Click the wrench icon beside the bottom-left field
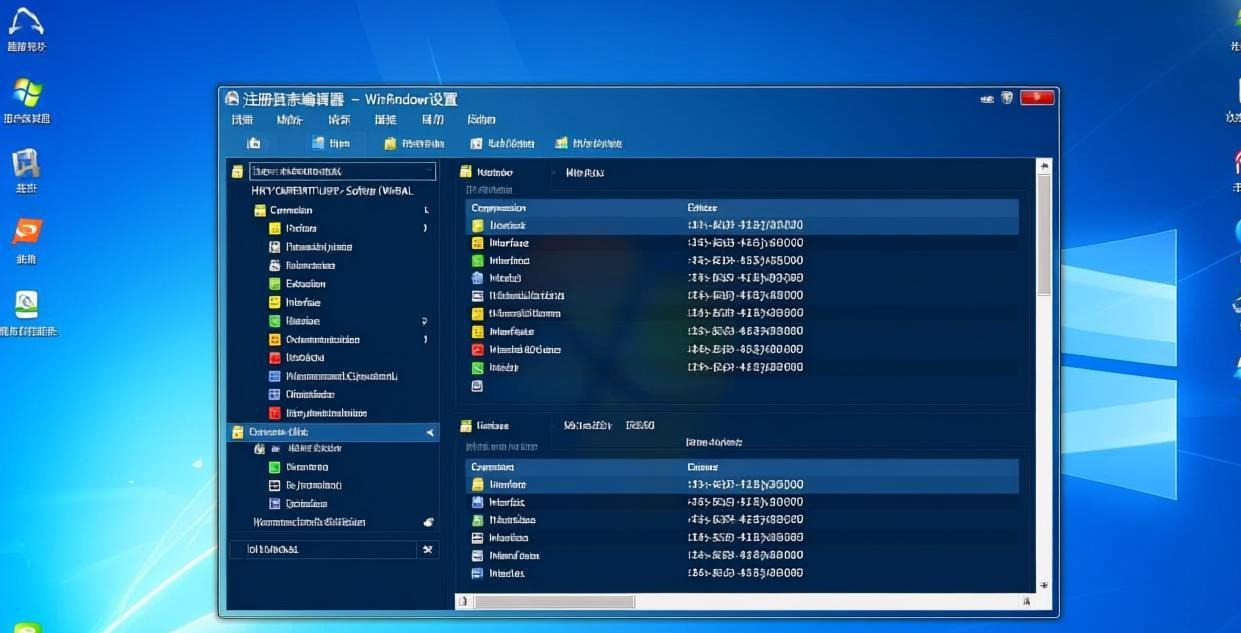This screenshot has width=1241, height=633. pyautogui.click(x=428, y=549)
